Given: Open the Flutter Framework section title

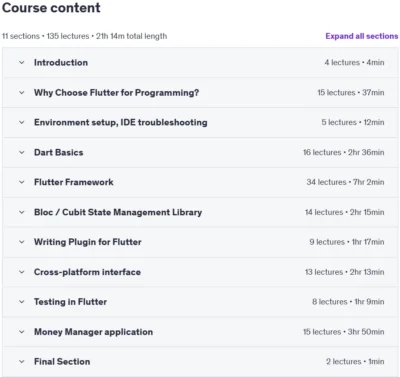Looking at the screenshot, I should pyautogui.click(x=74, y=182).
